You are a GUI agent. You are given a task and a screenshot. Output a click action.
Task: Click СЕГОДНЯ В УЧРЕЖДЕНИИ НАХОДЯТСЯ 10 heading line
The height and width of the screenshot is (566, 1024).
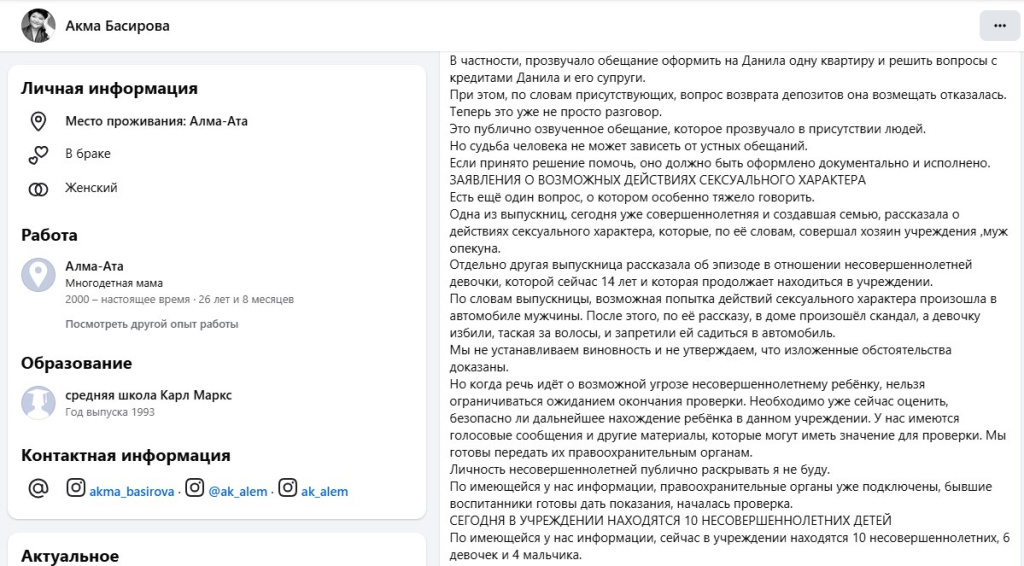click(x=670, y=521)
